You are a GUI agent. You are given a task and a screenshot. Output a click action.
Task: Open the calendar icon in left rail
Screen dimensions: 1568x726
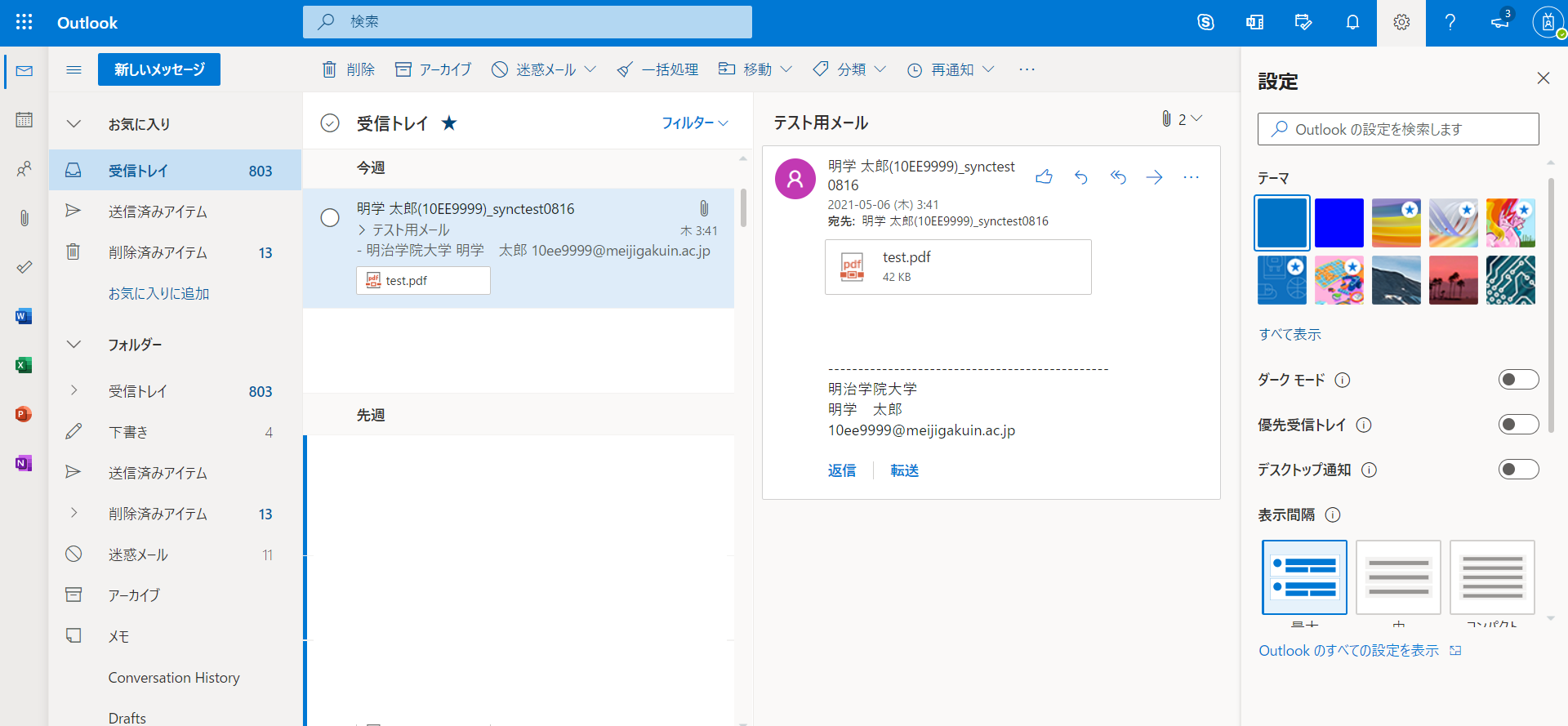tap(24, 120)
